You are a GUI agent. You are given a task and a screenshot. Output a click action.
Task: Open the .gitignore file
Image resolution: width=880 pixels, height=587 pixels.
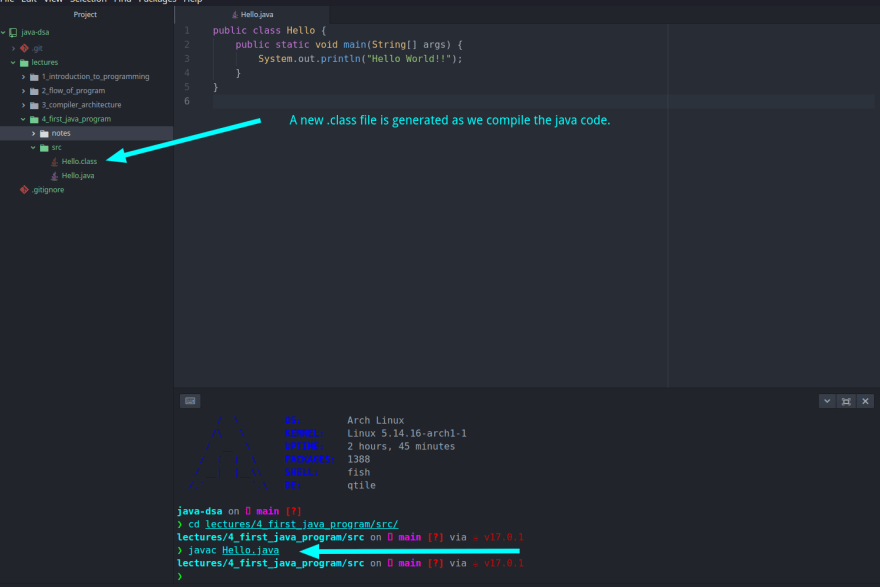tap(48, 190)
